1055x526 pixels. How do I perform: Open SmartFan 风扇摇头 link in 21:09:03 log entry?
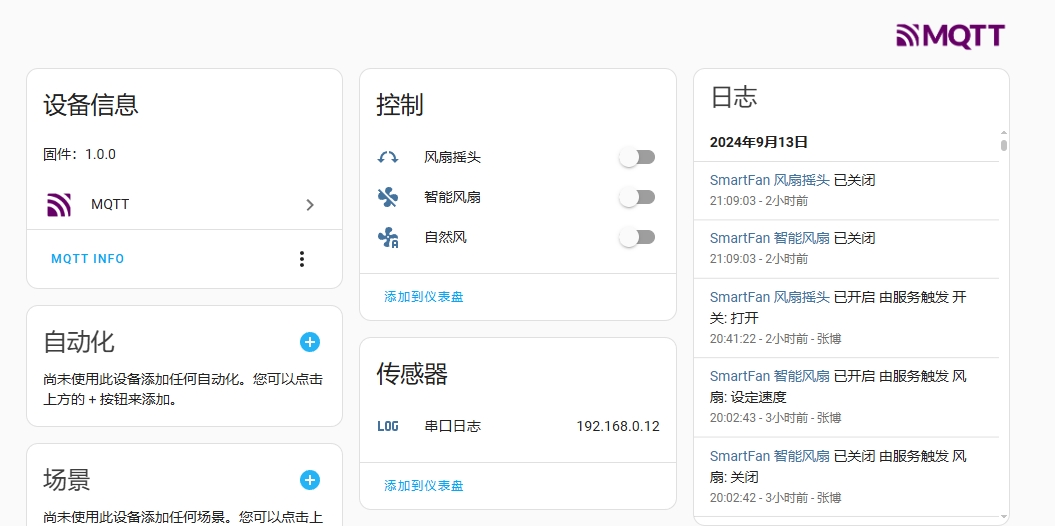click(770, 180)
